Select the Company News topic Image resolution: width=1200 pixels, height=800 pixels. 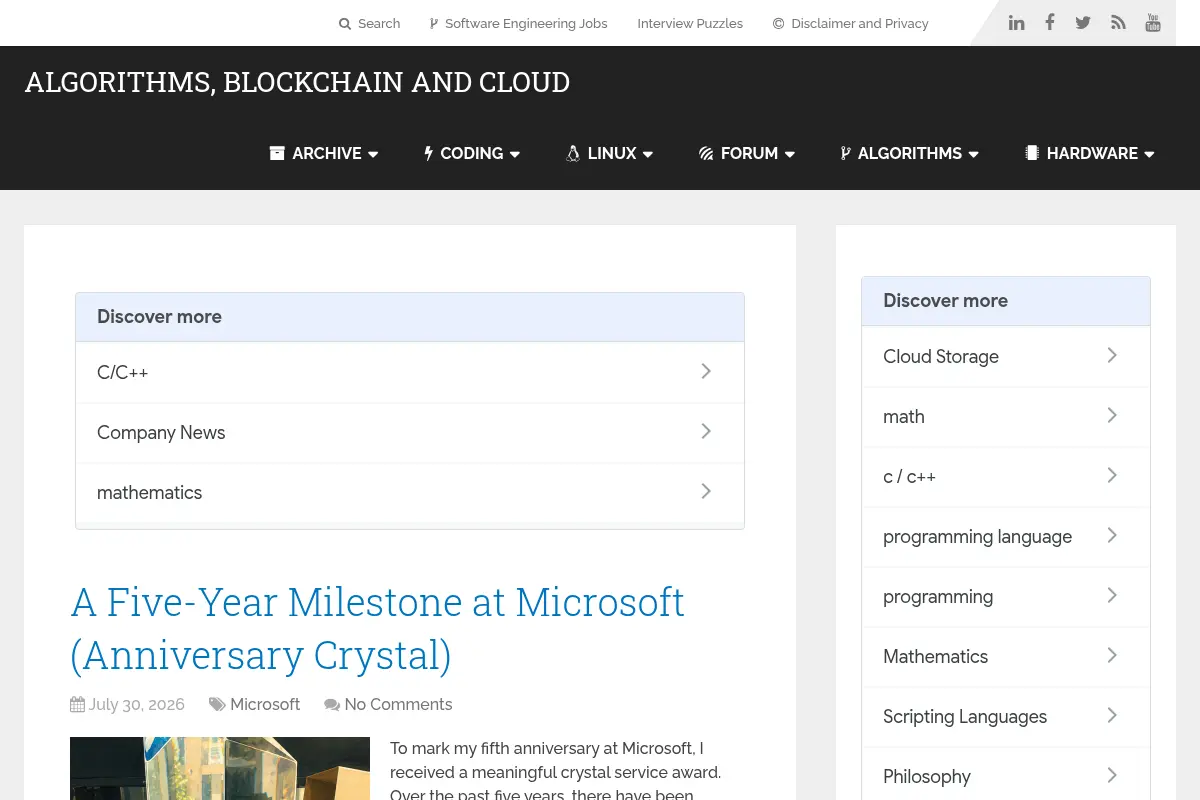410,432
